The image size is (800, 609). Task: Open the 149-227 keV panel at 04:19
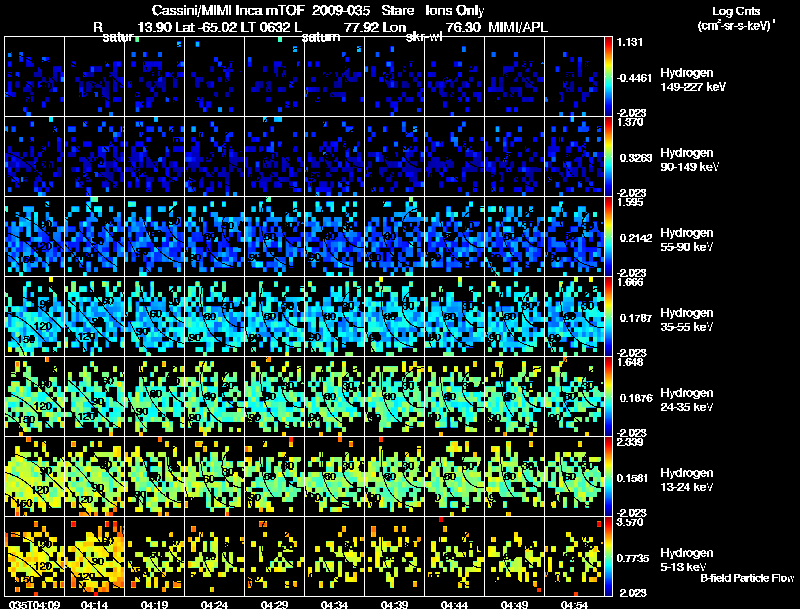(x=155, y=77)
